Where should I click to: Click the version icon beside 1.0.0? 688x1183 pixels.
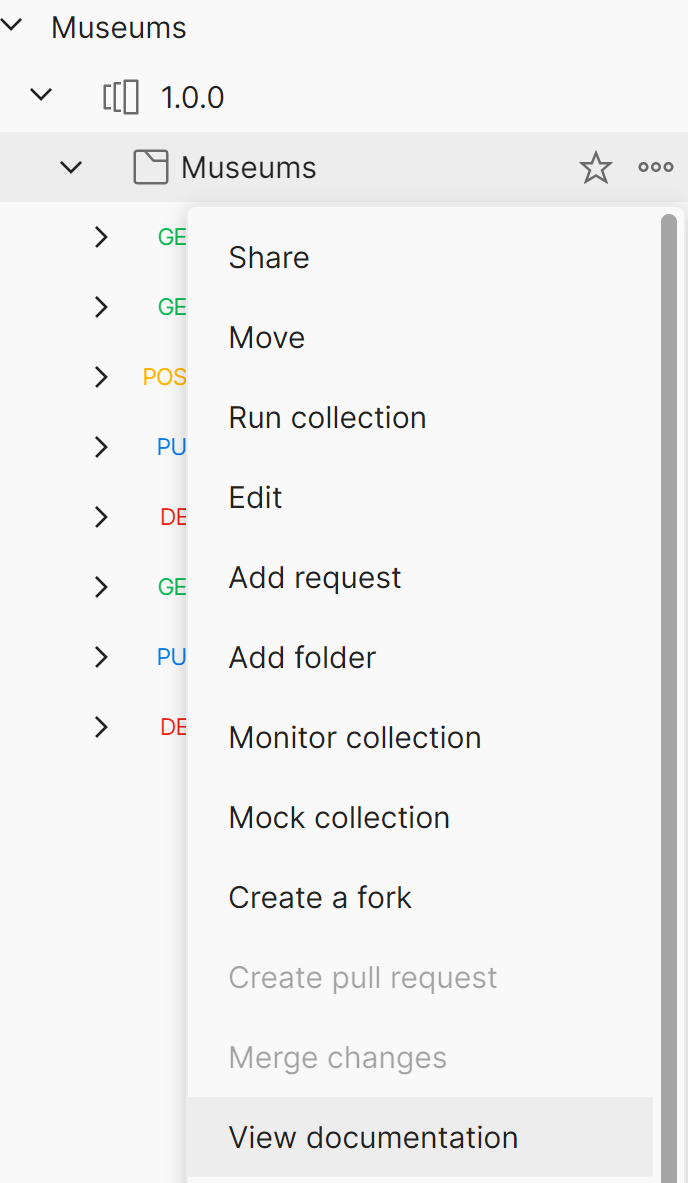pos(120,98)
